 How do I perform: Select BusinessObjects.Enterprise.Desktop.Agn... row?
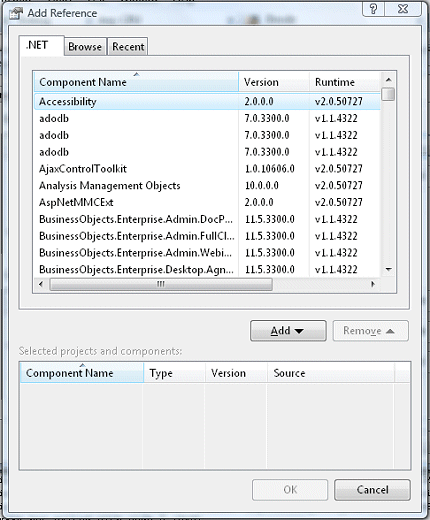[x=207, y=269]
